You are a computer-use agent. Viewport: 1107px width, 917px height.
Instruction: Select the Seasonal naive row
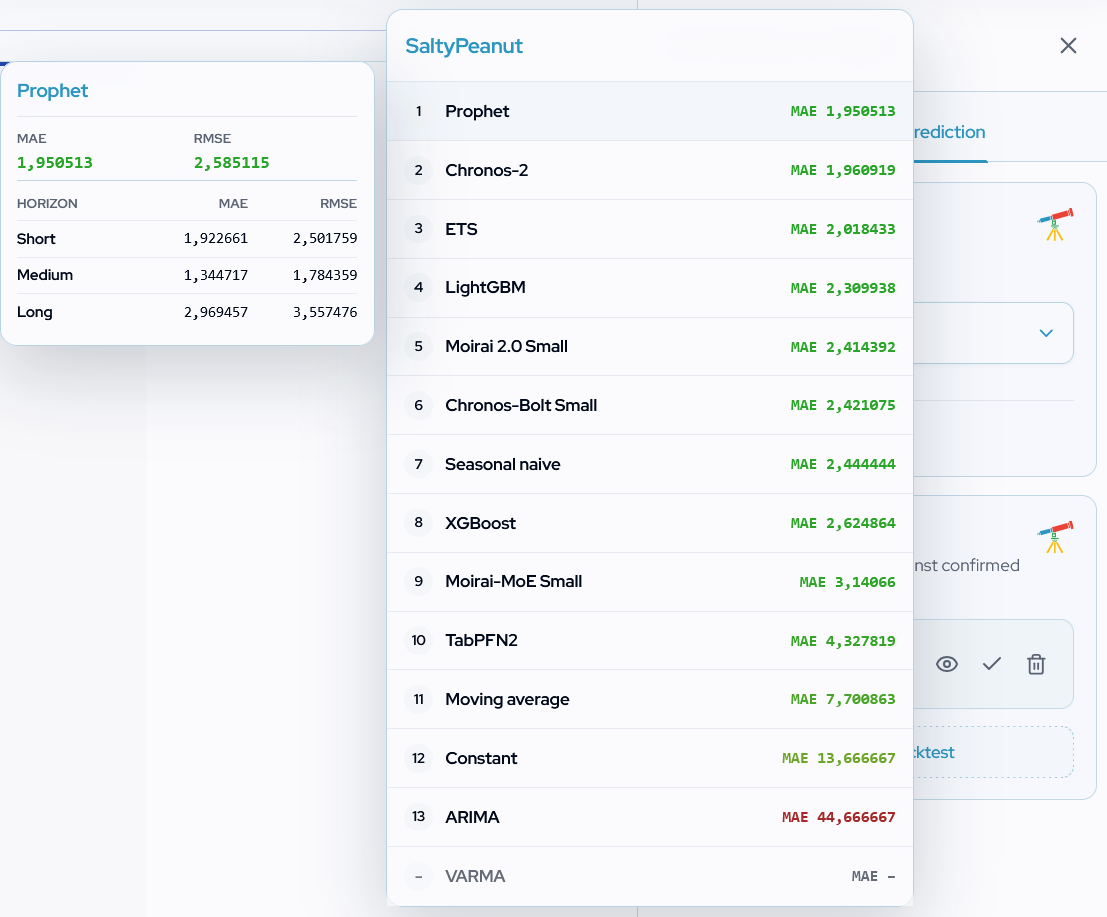650,465
